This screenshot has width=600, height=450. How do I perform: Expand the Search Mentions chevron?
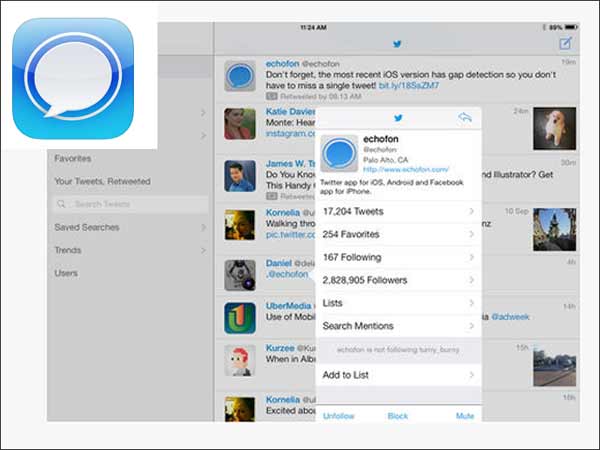coord(472,326)
